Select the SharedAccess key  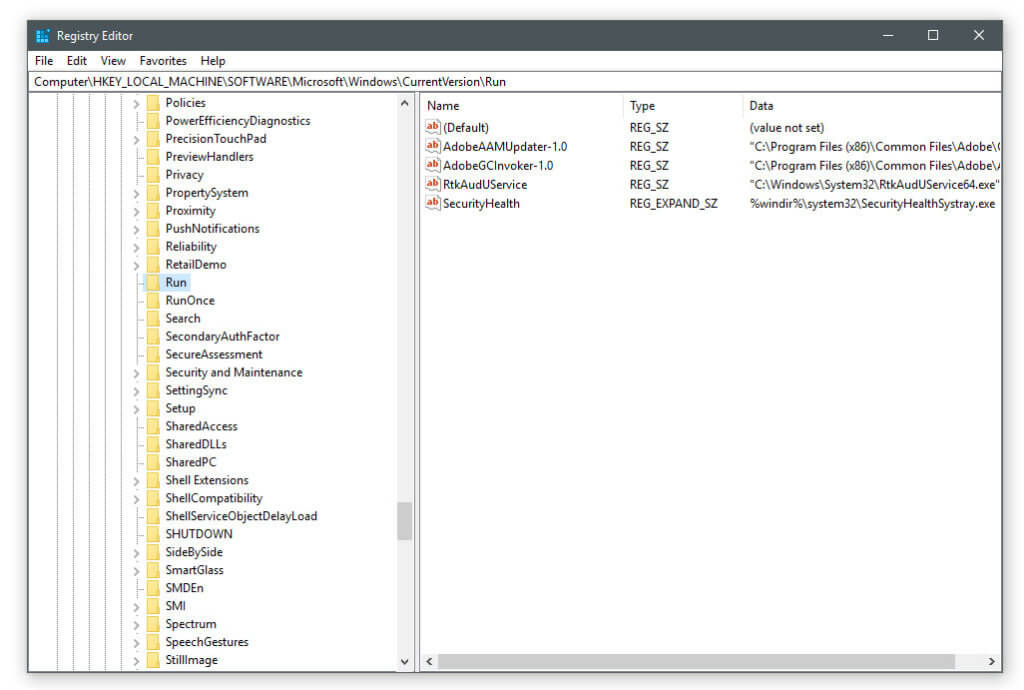coord(201,426)
